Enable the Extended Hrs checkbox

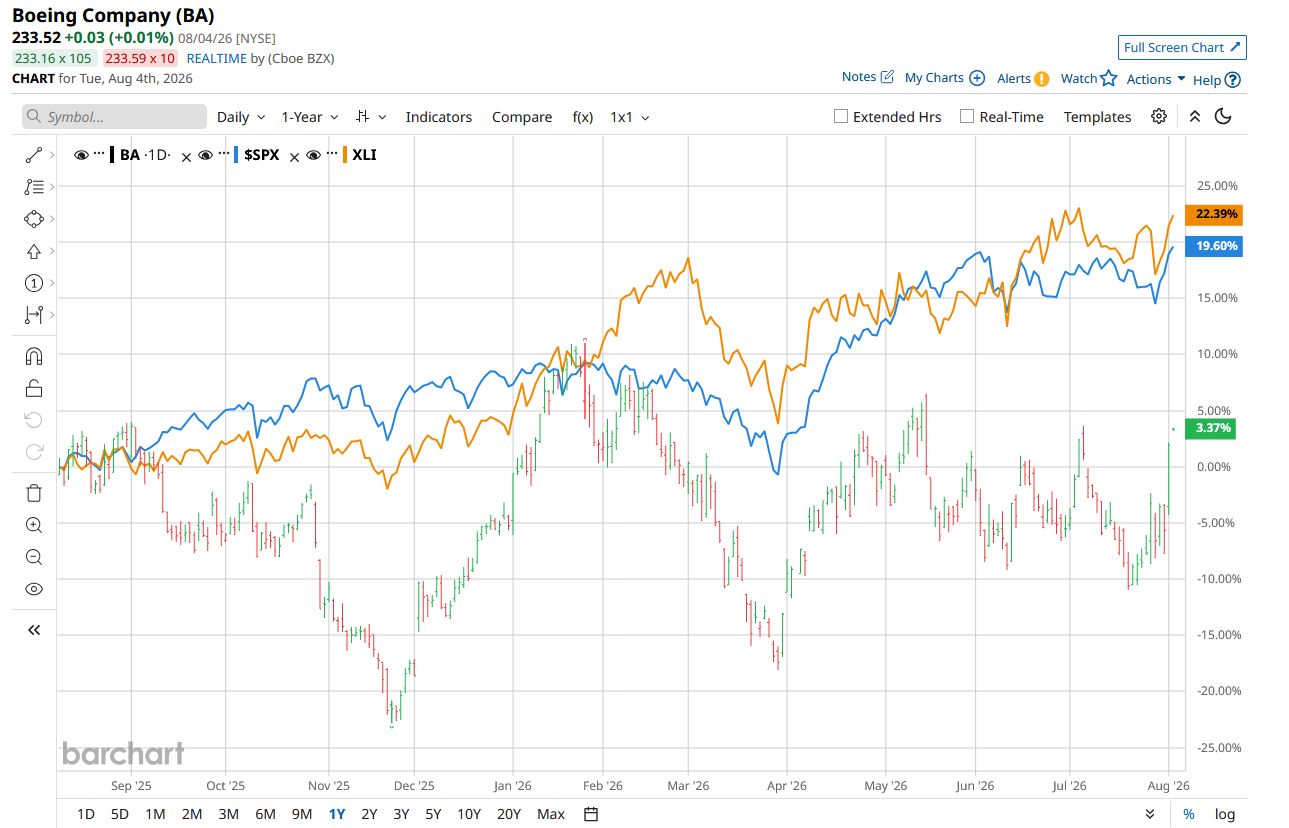(841, 116)
